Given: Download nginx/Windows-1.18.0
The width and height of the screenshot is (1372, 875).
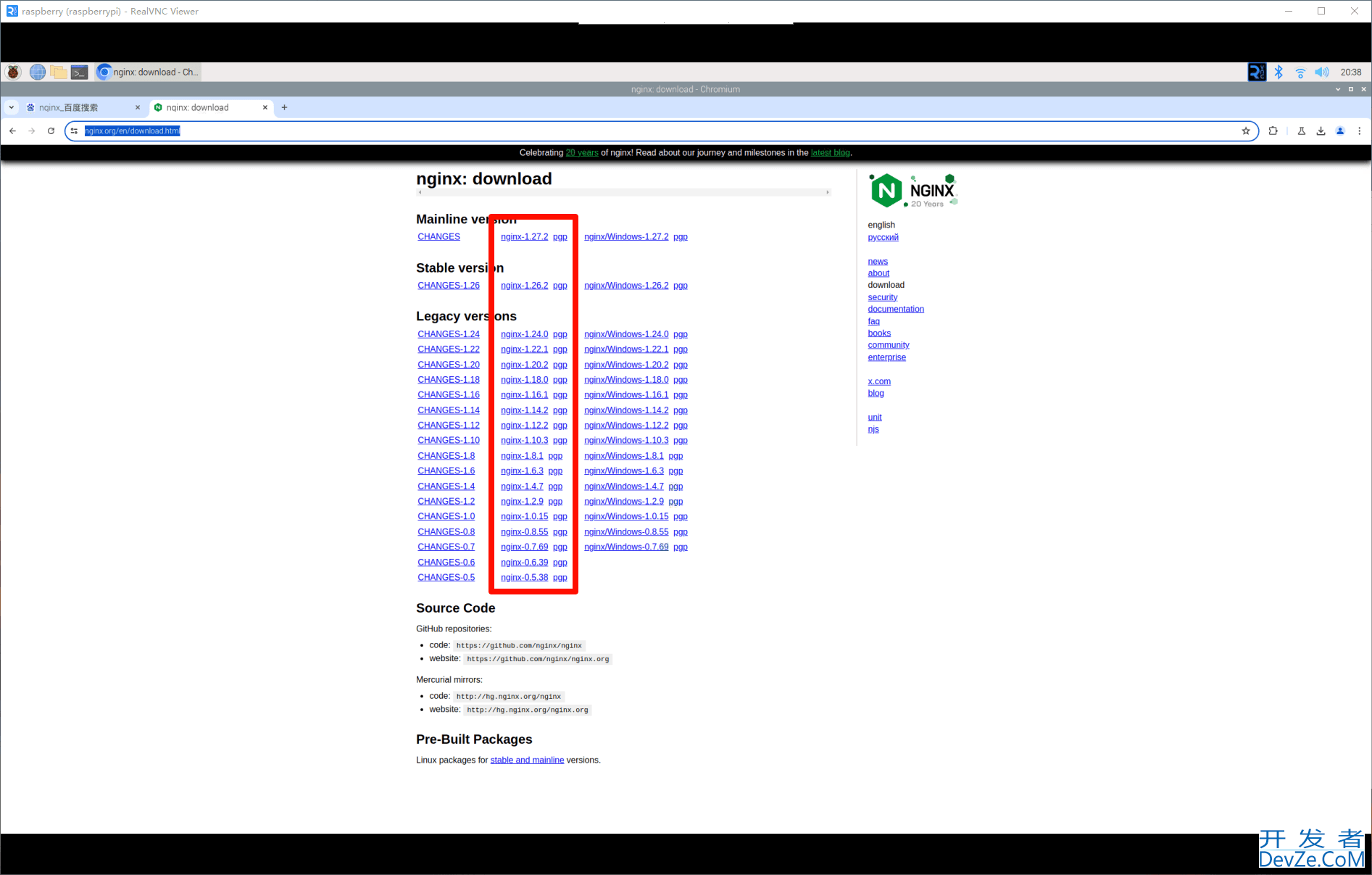Looking at the screenshot, I should point(626,380).
